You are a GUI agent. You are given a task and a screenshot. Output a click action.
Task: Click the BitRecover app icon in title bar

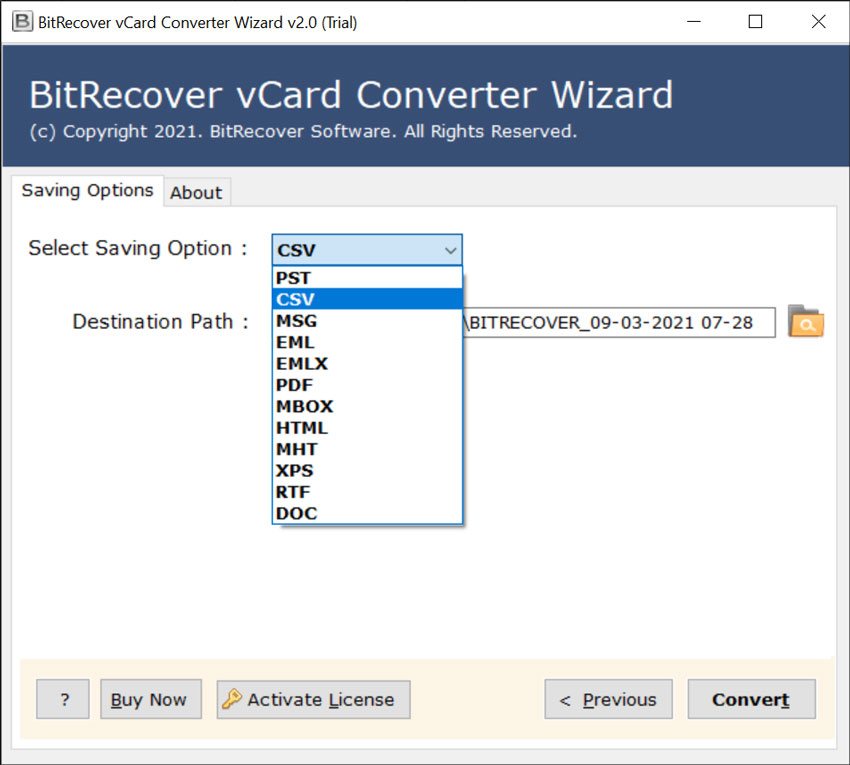22,22
